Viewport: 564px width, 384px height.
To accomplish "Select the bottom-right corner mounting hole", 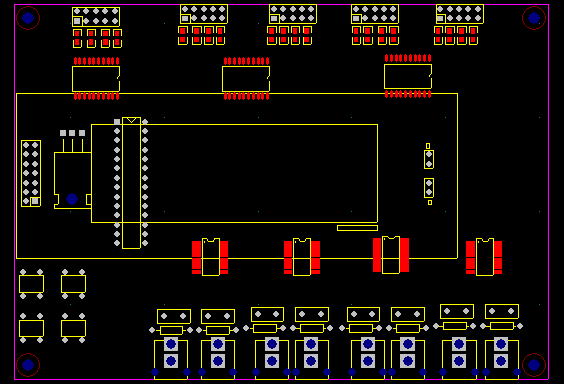I will (534, 365).
